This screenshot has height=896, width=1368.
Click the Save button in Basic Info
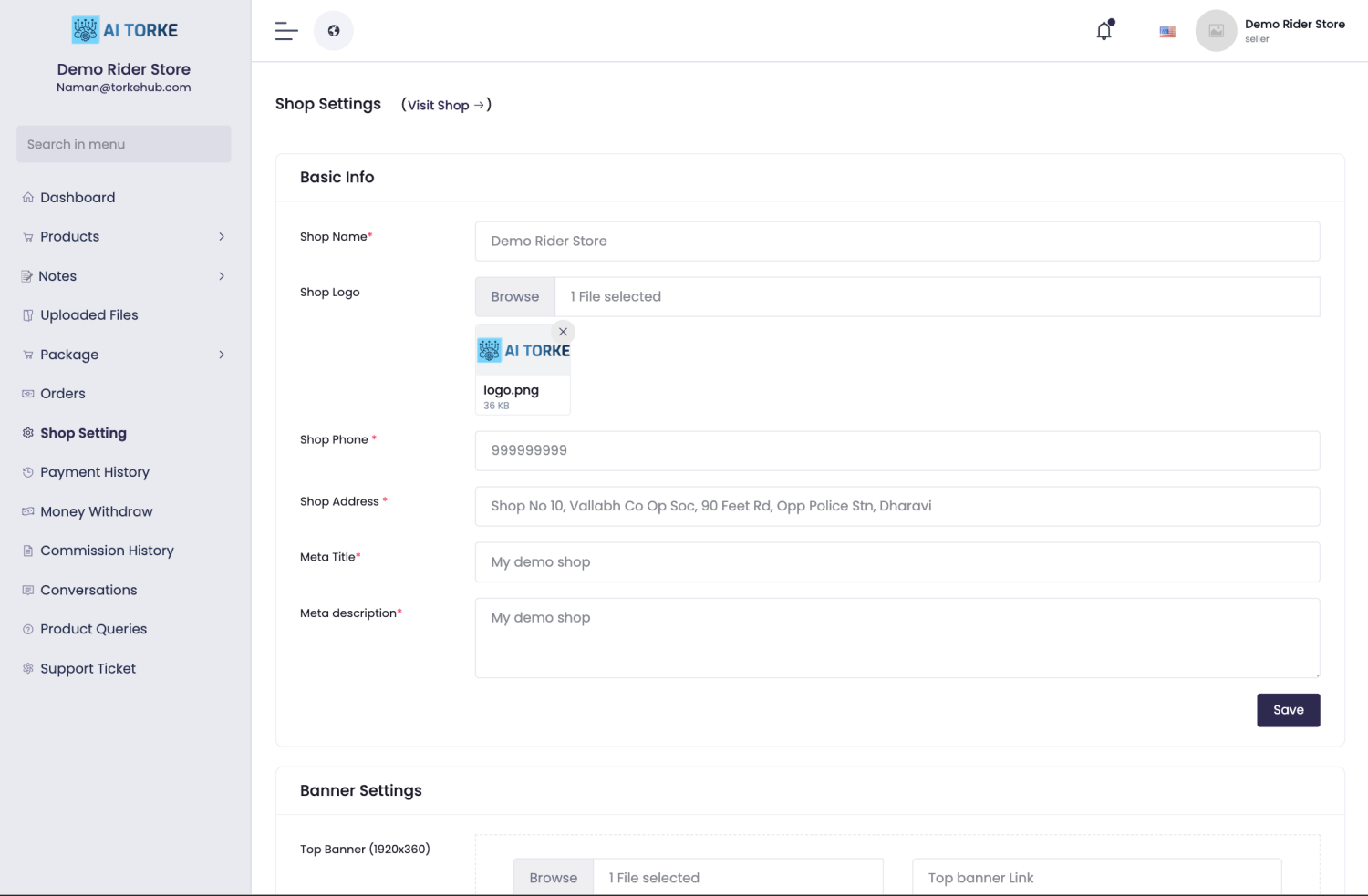coord(1288,710)
